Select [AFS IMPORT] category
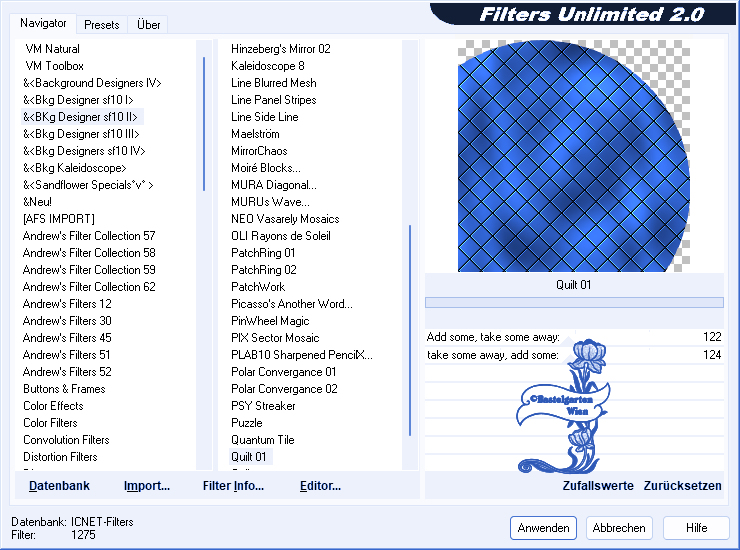This screenshot has height=550, width=740. coord(59,219)
